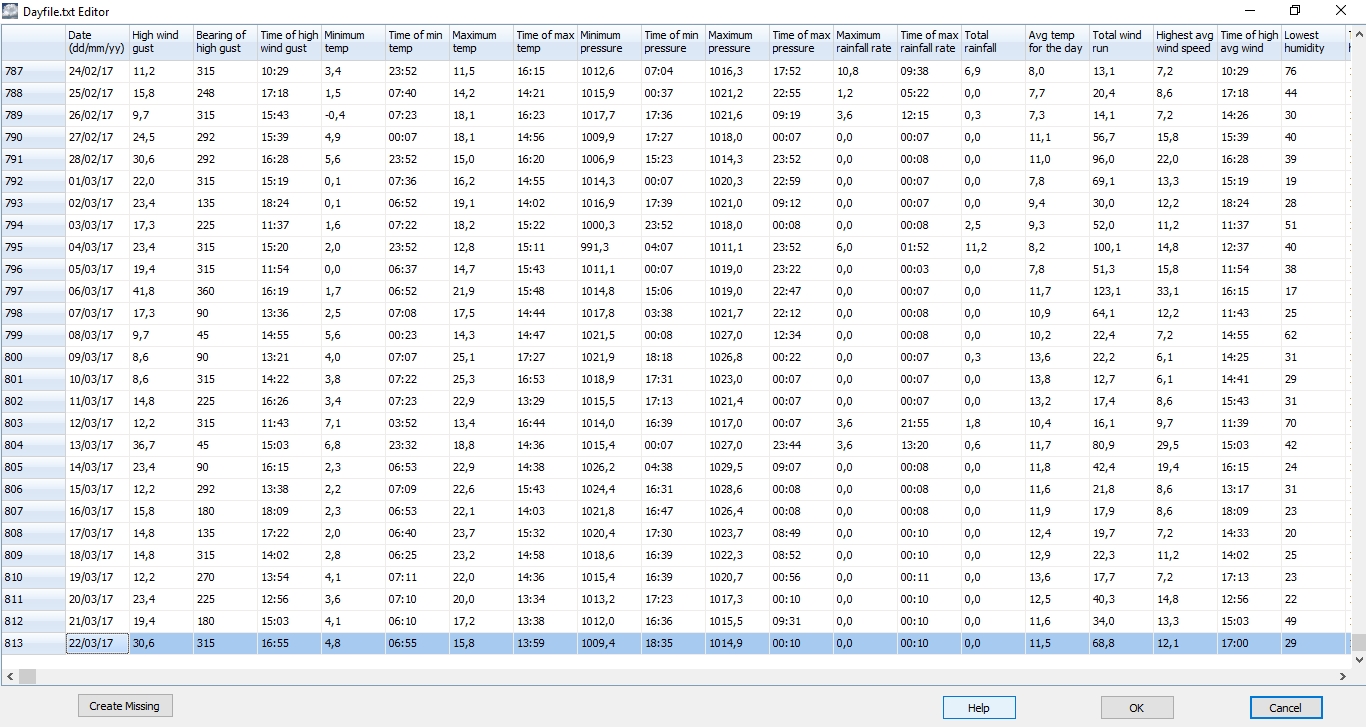This screenshot has width=1366, height=727.
Task: Select row header 787
Action: click(x=32, y=71)
